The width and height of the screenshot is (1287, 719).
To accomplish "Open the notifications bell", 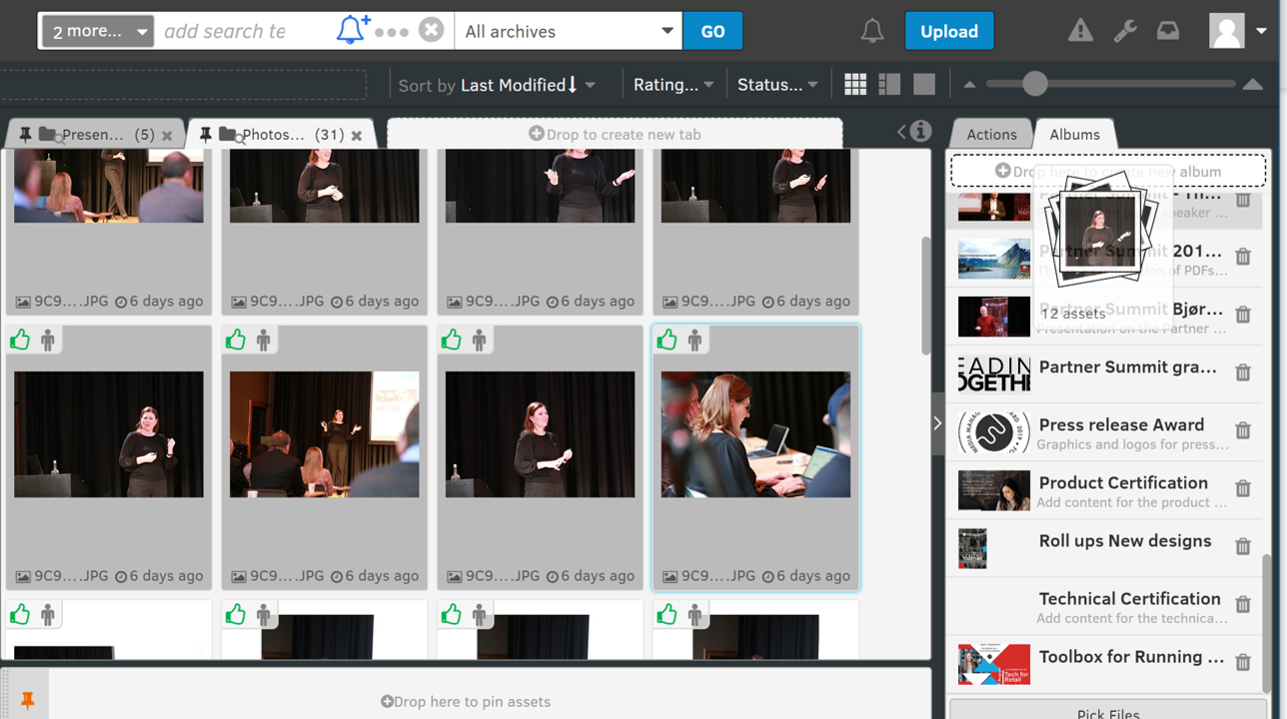I will tap(872, 31).
